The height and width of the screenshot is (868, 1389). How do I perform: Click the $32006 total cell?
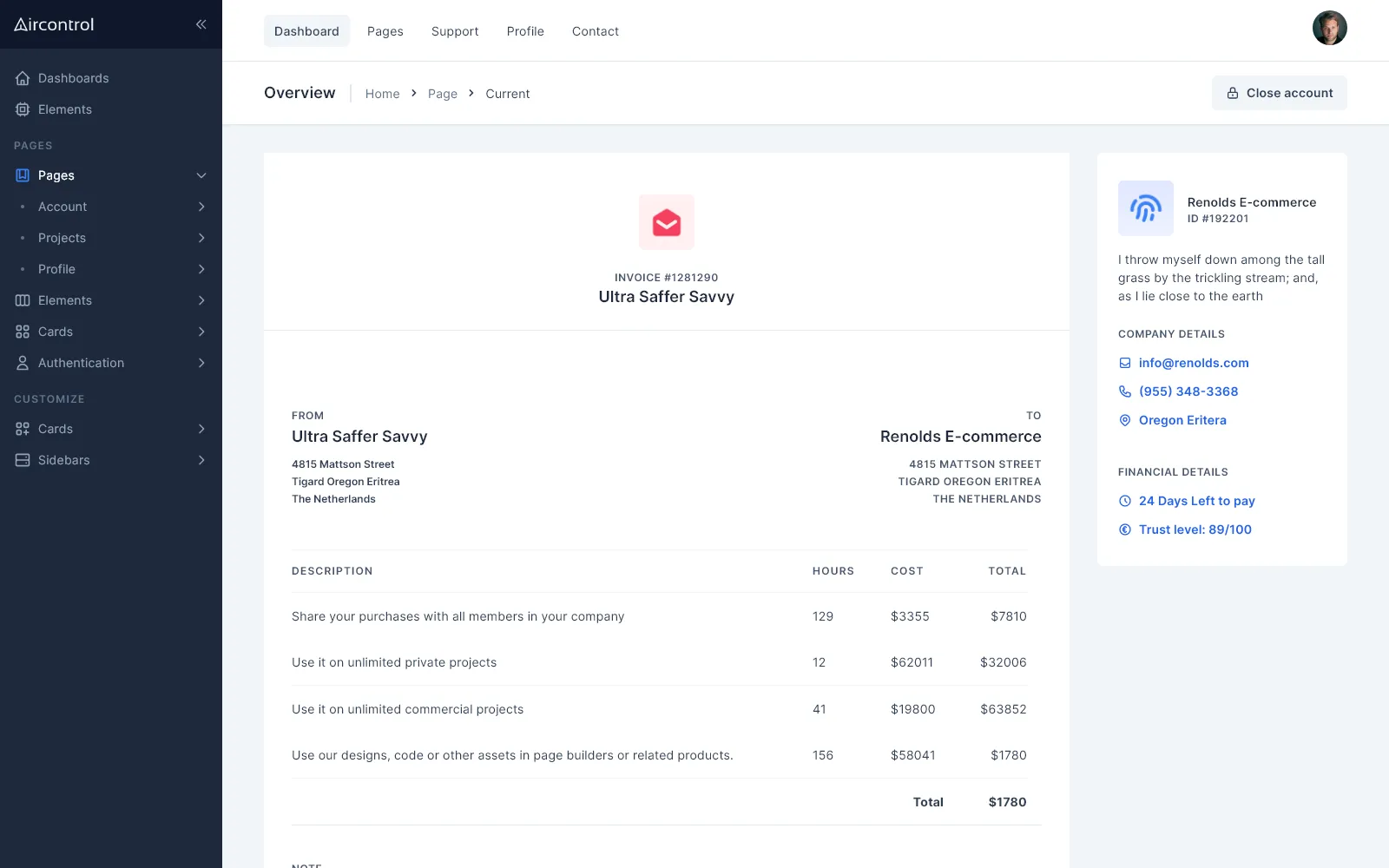(x=1004, y=662)
